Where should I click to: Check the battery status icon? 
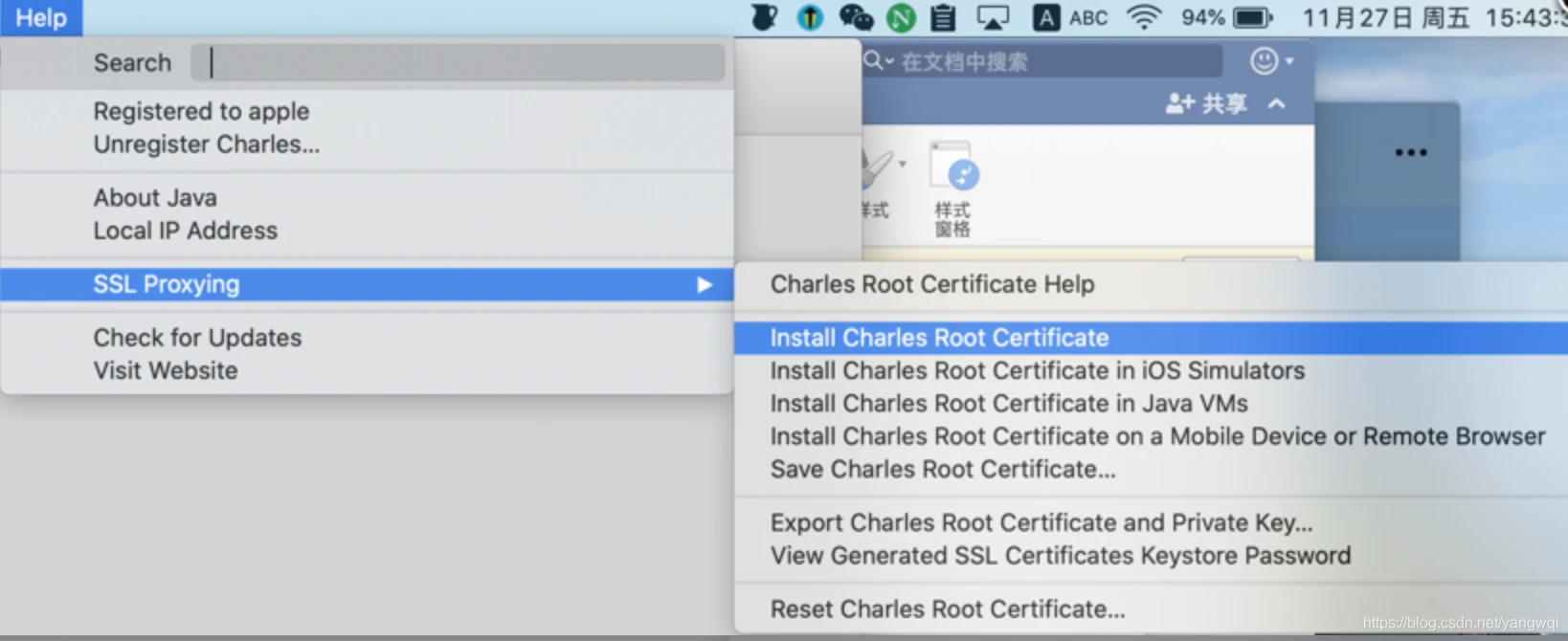(x=1253, y=17)
